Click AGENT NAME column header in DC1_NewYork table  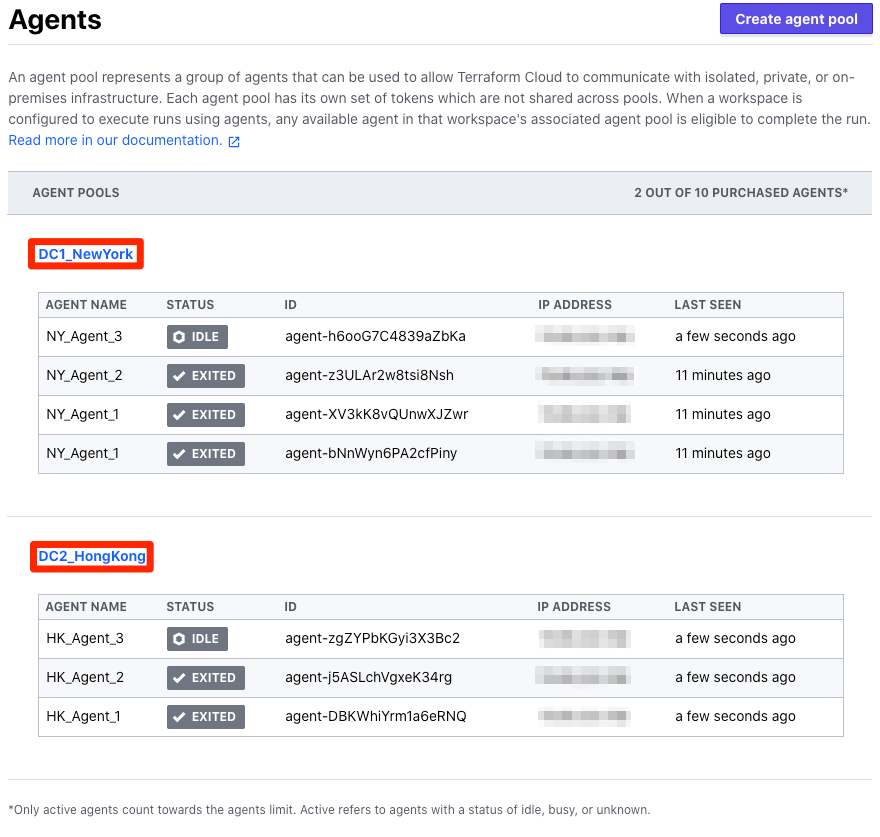click(x=86, y=305)
